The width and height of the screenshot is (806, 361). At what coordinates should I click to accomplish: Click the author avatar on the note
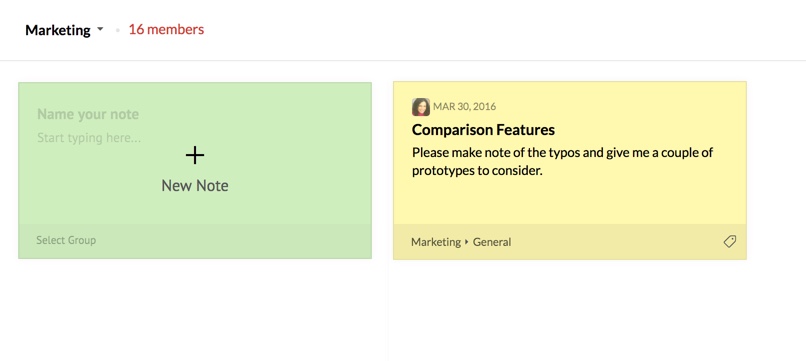(420, 107)
